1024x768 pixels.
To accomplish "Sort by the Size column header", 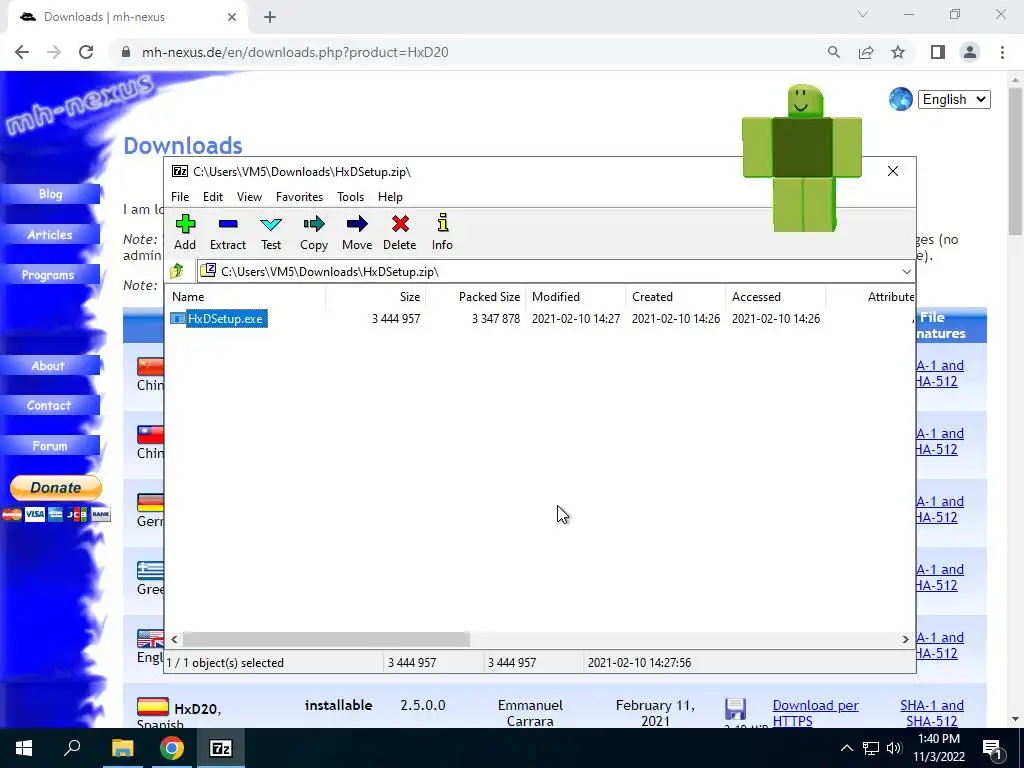I will coord(376,296).
